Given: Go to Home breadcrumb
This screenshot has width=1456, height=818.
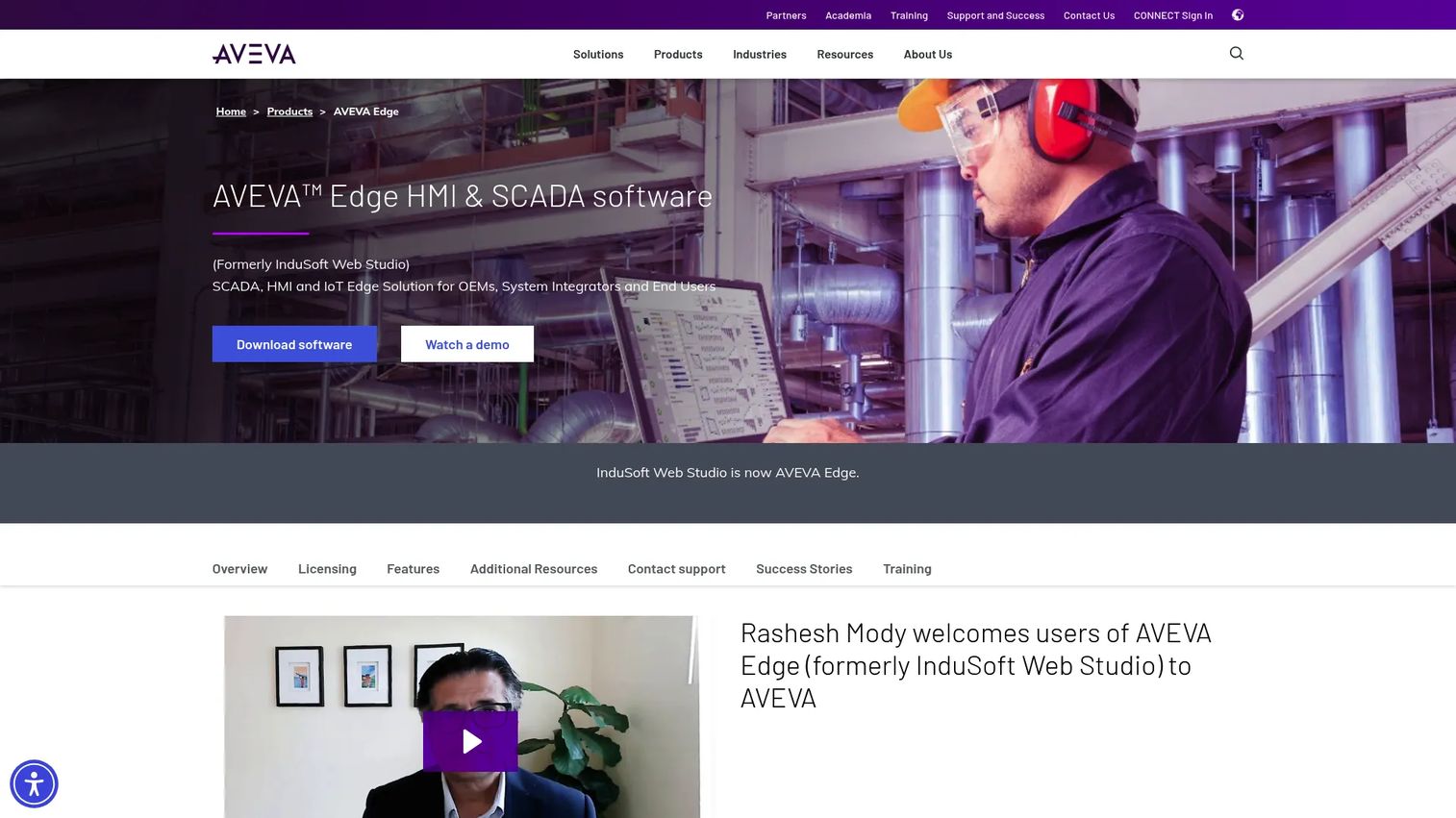Looking at the screenshot, I should tap(231, 112).
